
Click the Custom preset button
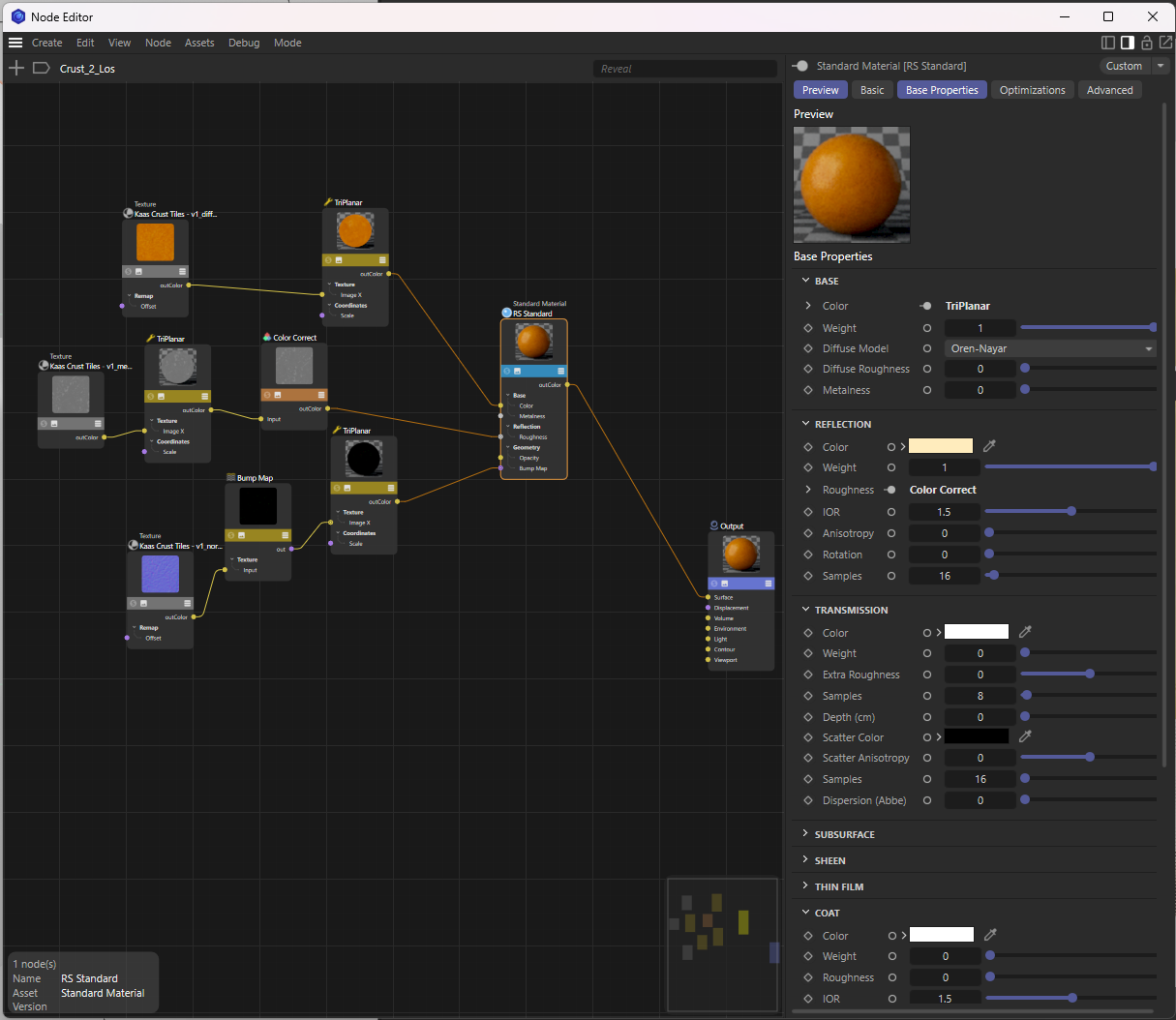(x=1124, y=66)
